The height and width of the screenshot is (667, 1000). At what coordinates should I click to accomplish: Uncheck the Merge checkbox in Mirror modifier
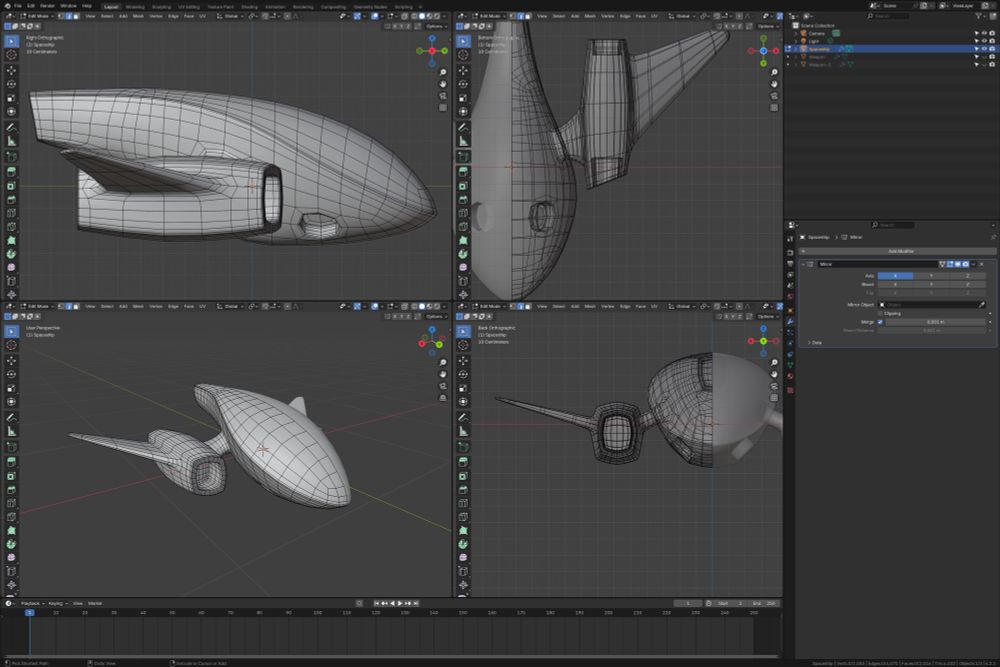880,322
